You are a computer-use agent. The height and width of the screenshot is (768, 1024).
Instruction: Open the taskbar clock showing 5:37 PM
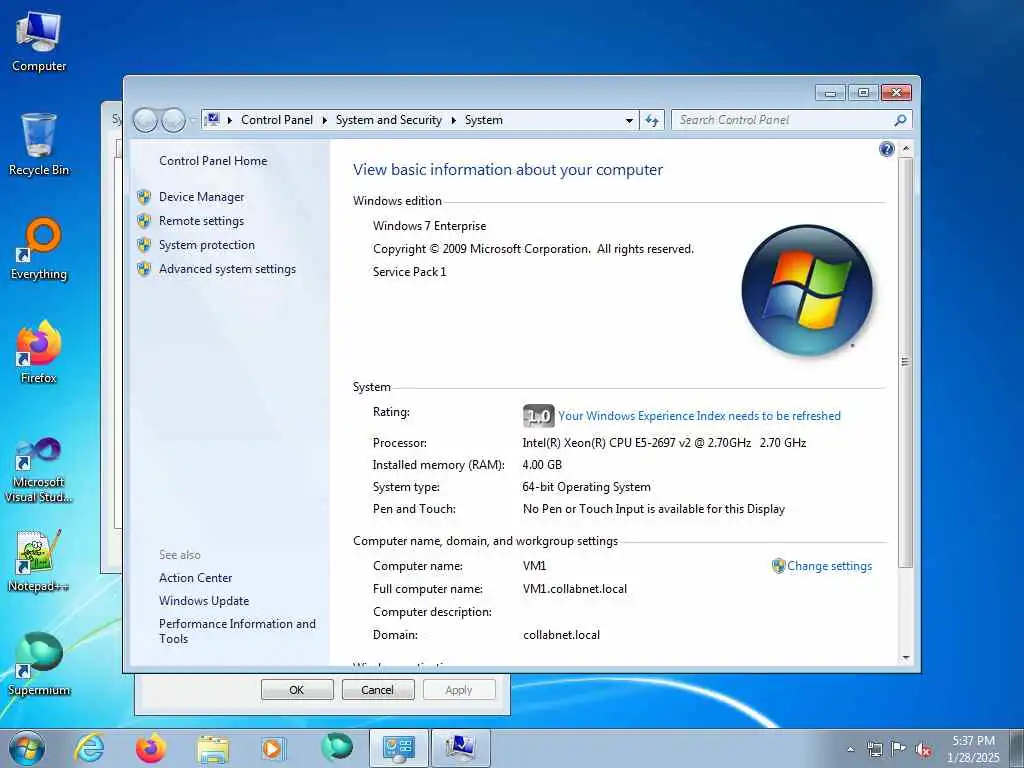(973, 748)
